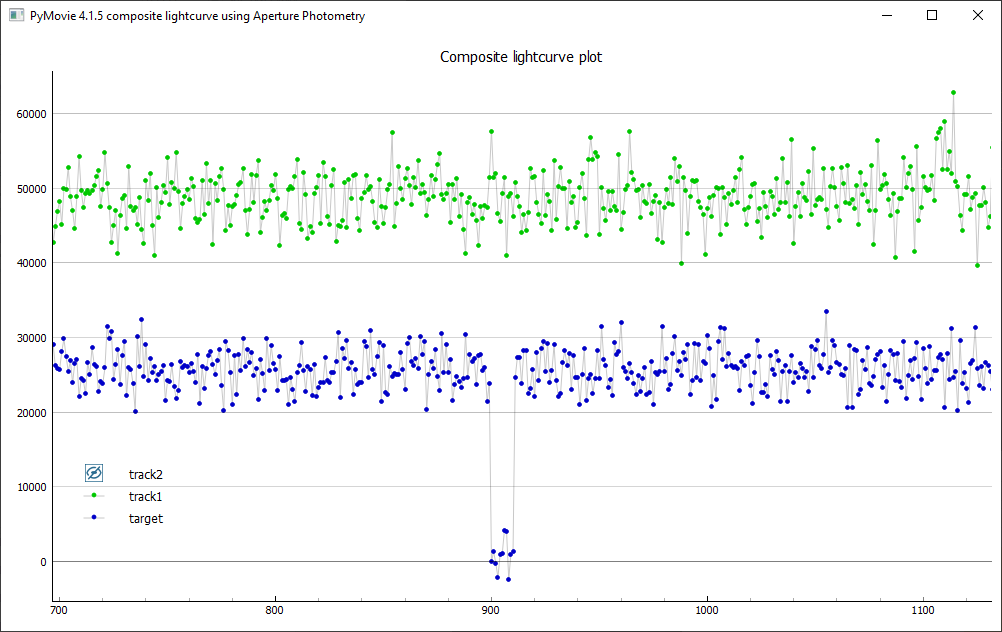The height and width of the screenshot is (632, 1002).
Task: Click the track1 legend label
Action: 145,496
